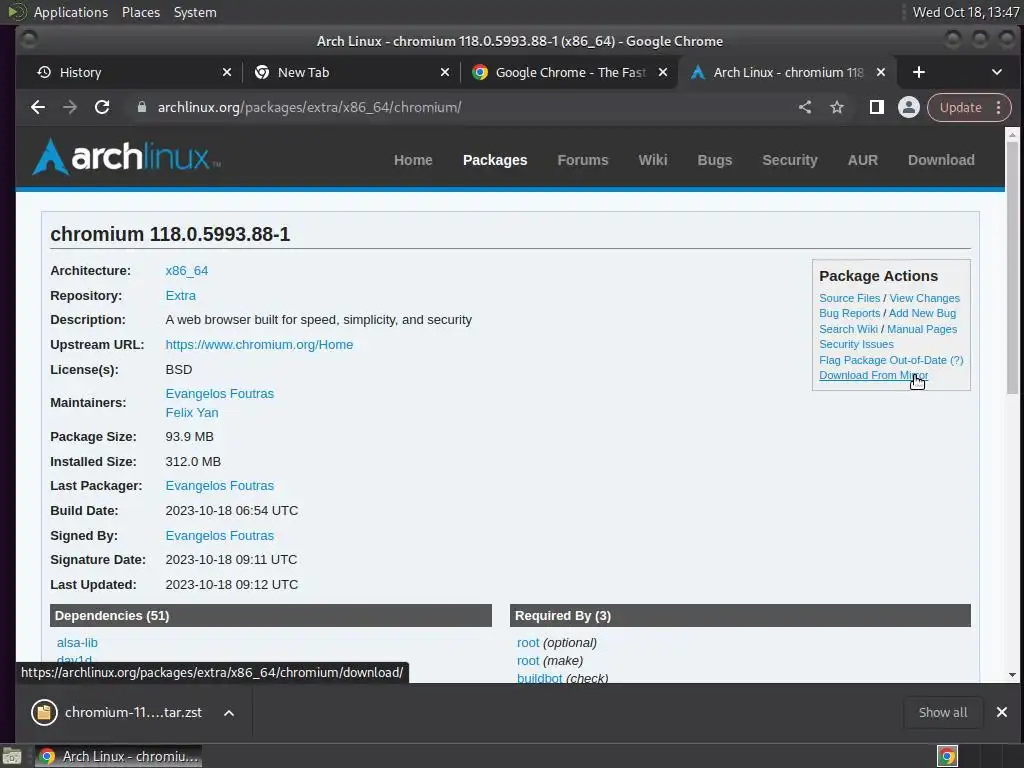Share this page via share icon
Screen dimensions: 1024x768
[805, 107]
